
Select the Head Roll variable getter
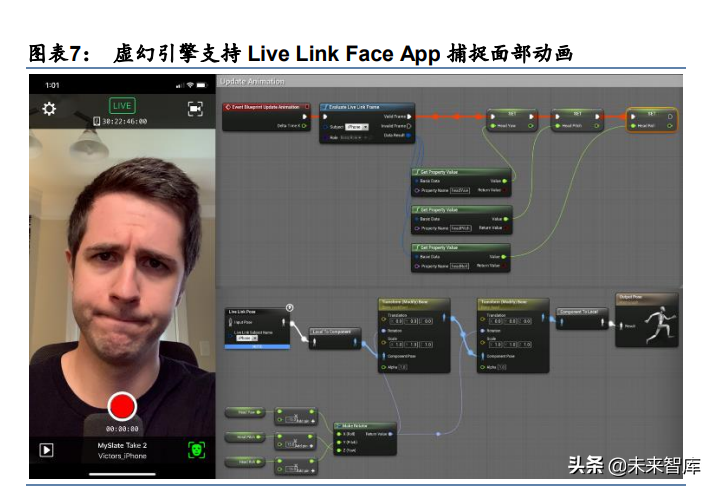point(245,462)
